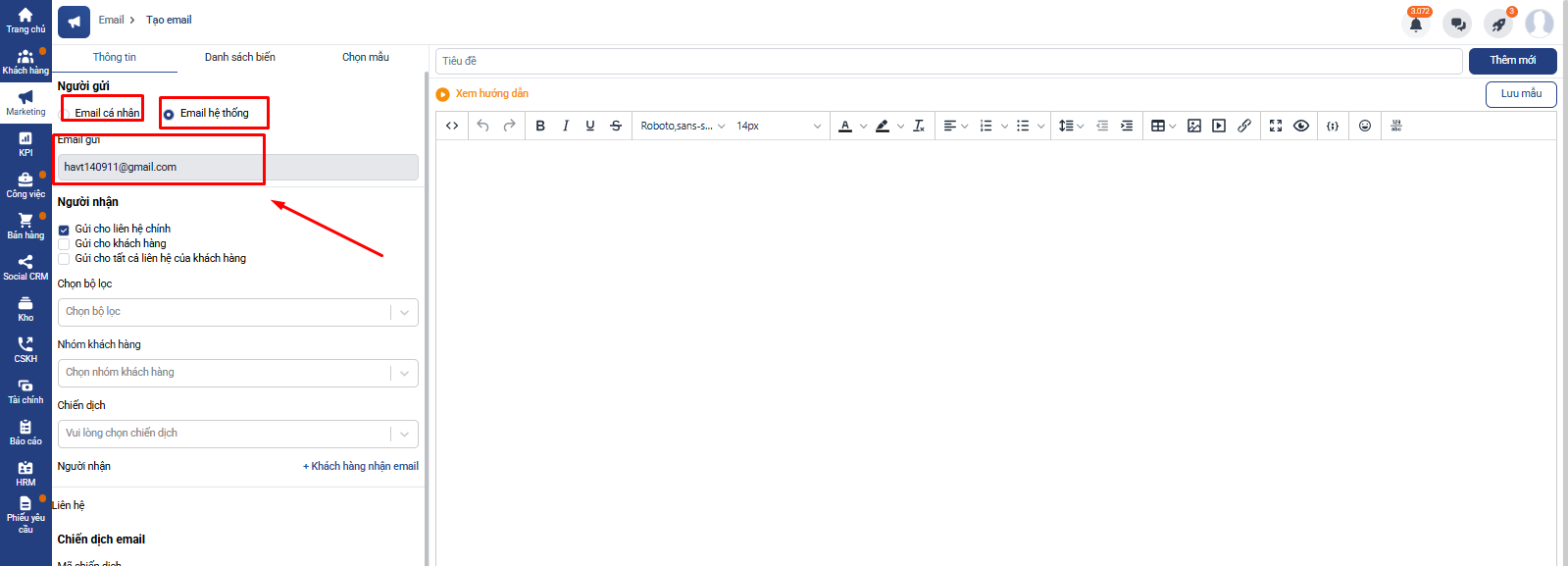1568x566 pixels.
Task: Open the emoji picker in toolbar
Action: pos(1364,126)
